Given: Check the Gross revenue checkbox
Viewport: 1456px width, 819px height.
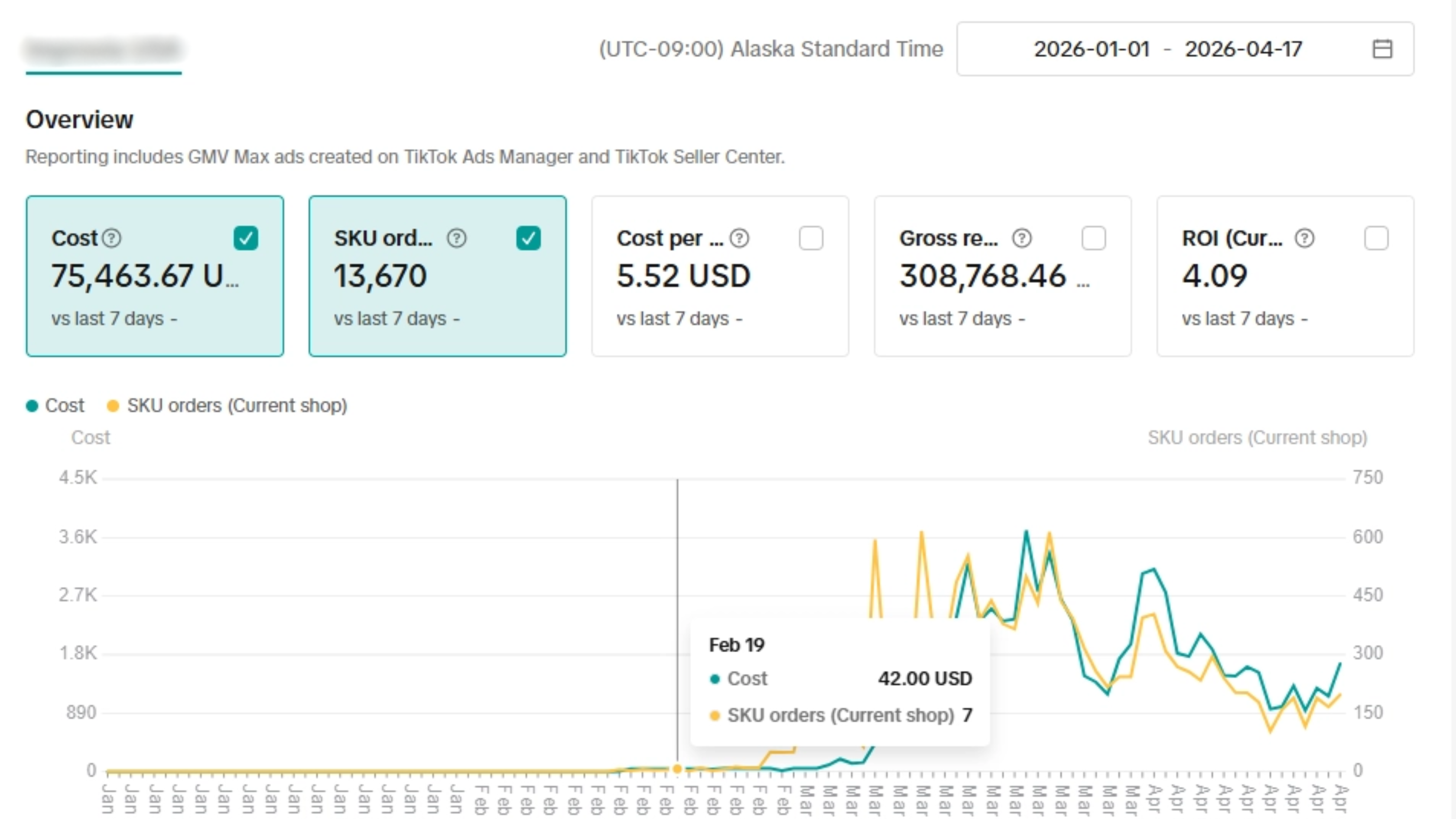Looking at the screenshot, I should [x=1094, y=238].
